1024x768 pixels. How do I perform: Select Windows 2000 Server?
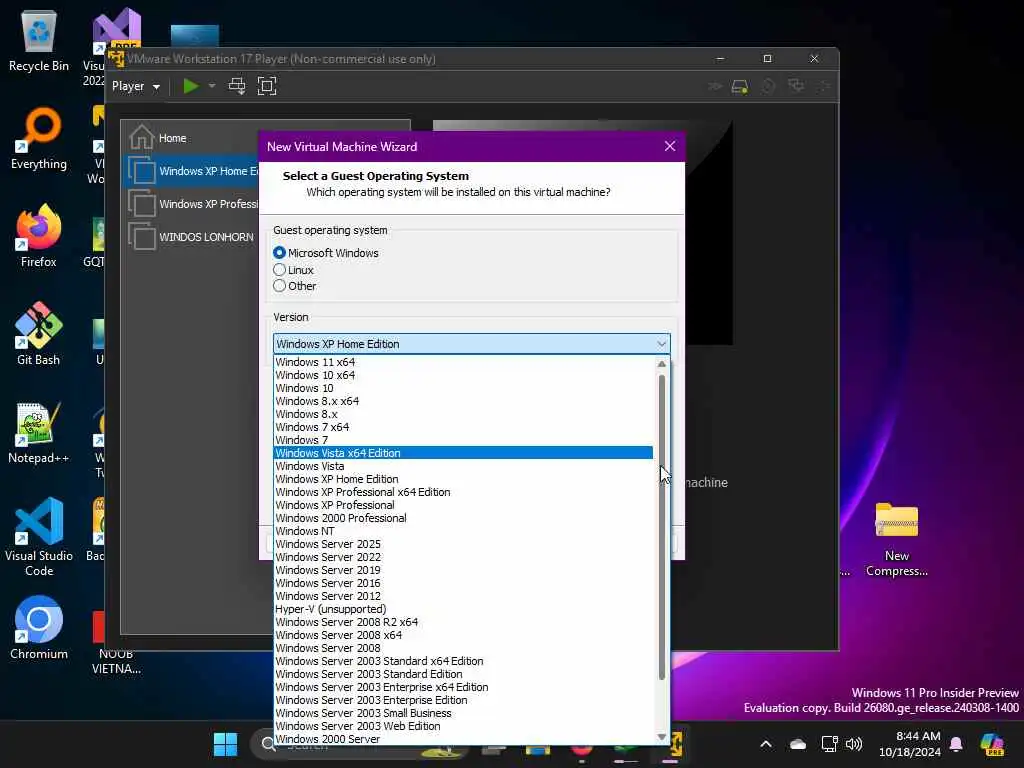463,739
